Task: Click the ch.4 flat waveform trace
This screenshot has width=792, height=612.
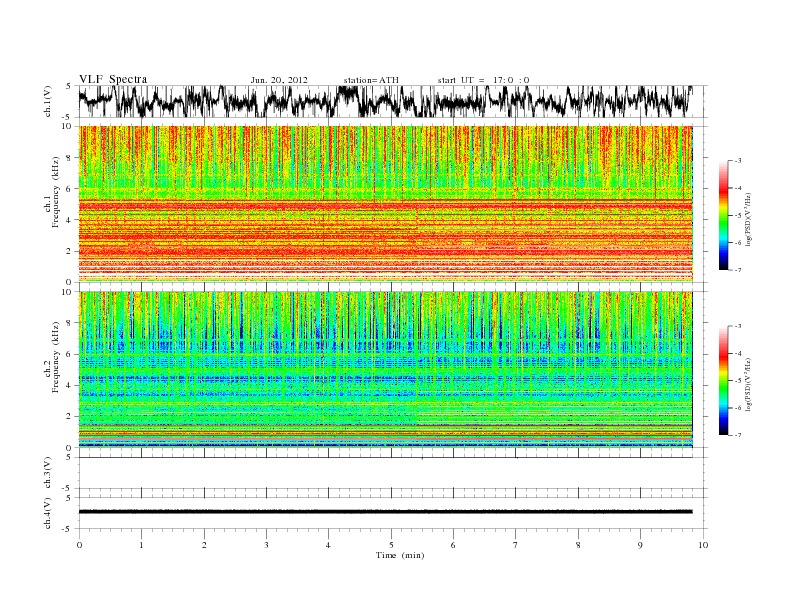Action: tap(386, 512)
